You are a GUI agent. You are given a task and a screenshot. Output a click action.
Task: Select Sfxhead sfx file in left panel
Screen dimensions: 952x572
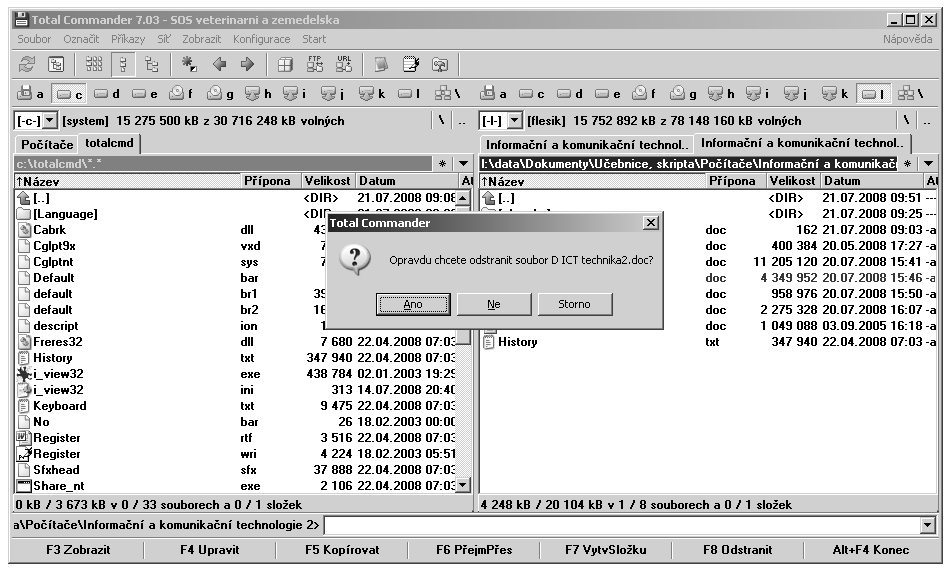pos(236,470)
